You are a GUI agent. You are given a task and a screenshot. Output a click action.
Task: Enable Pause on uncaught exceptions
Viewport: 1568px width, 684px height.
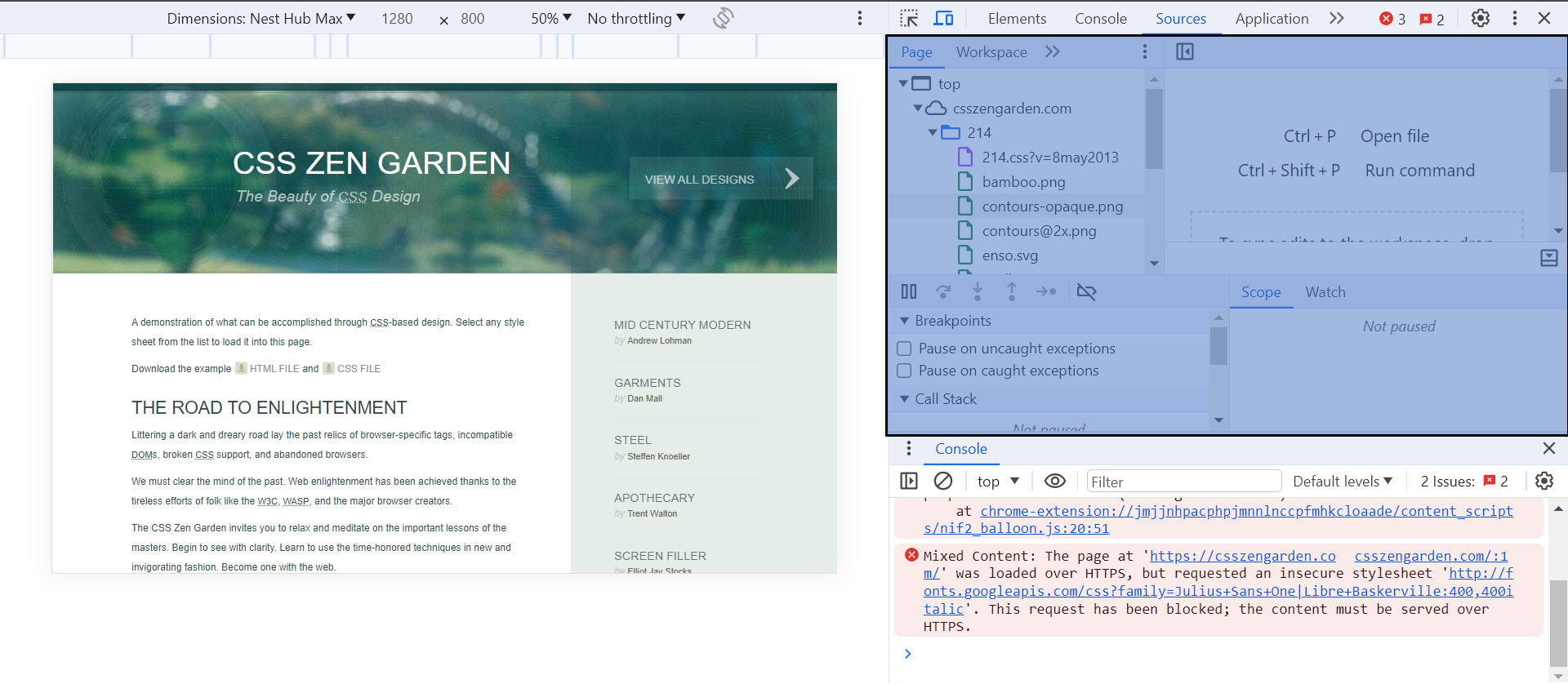904,349
